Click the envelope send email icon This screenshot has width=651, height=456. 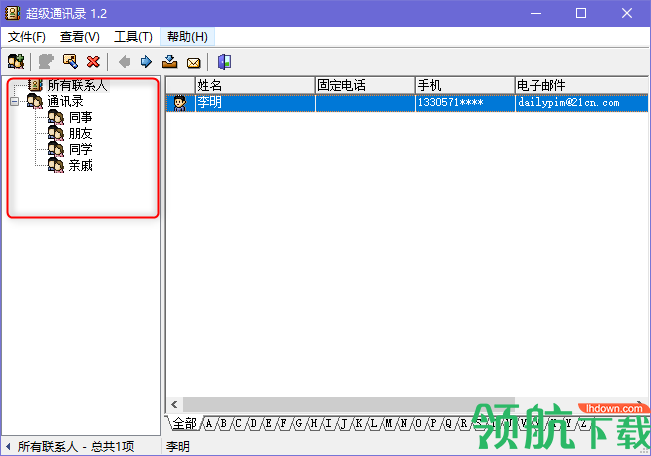pyautogui.click(x=193, y=63)
